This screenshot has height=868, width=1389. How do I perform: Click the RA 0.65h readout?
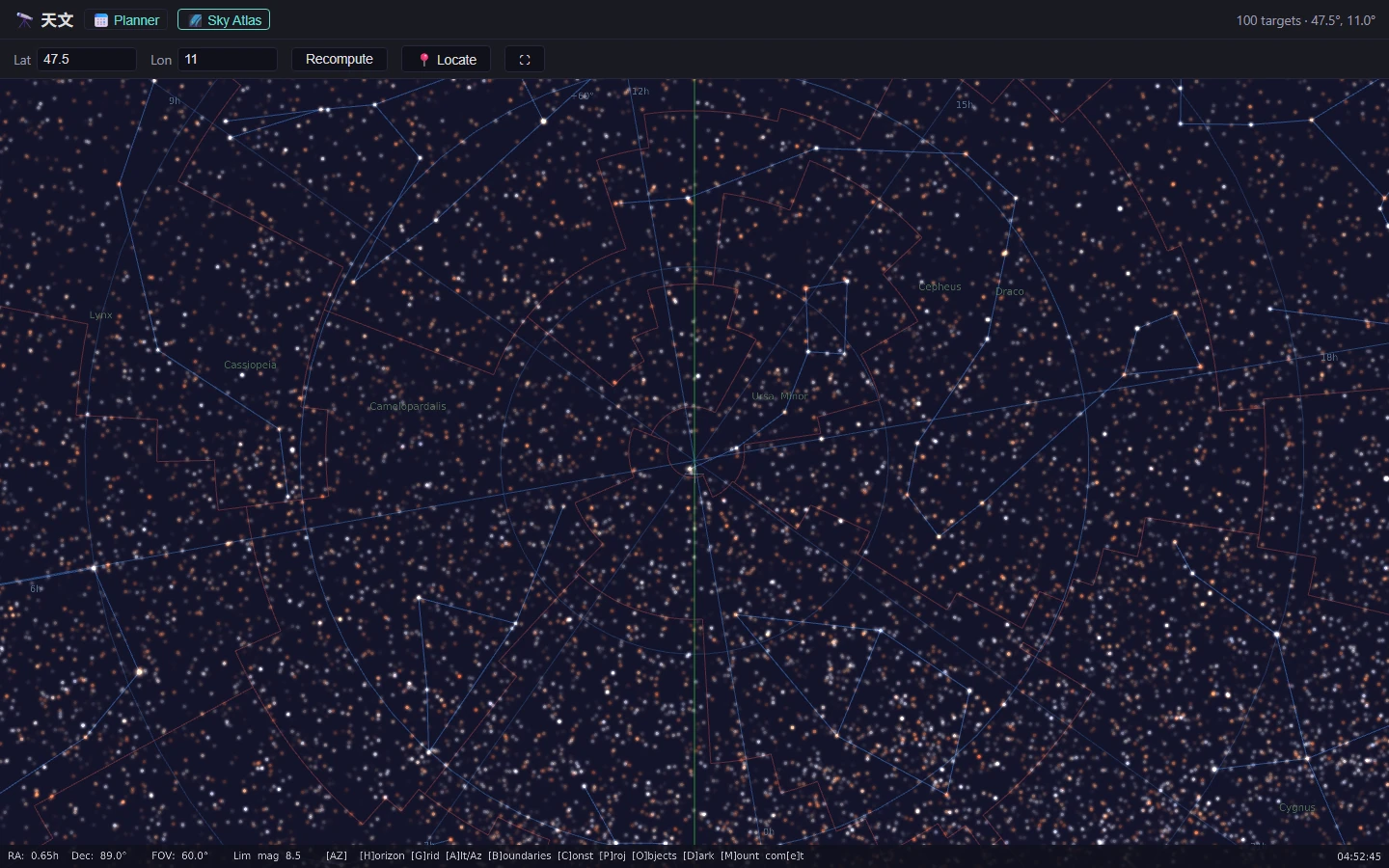(33, 855)
